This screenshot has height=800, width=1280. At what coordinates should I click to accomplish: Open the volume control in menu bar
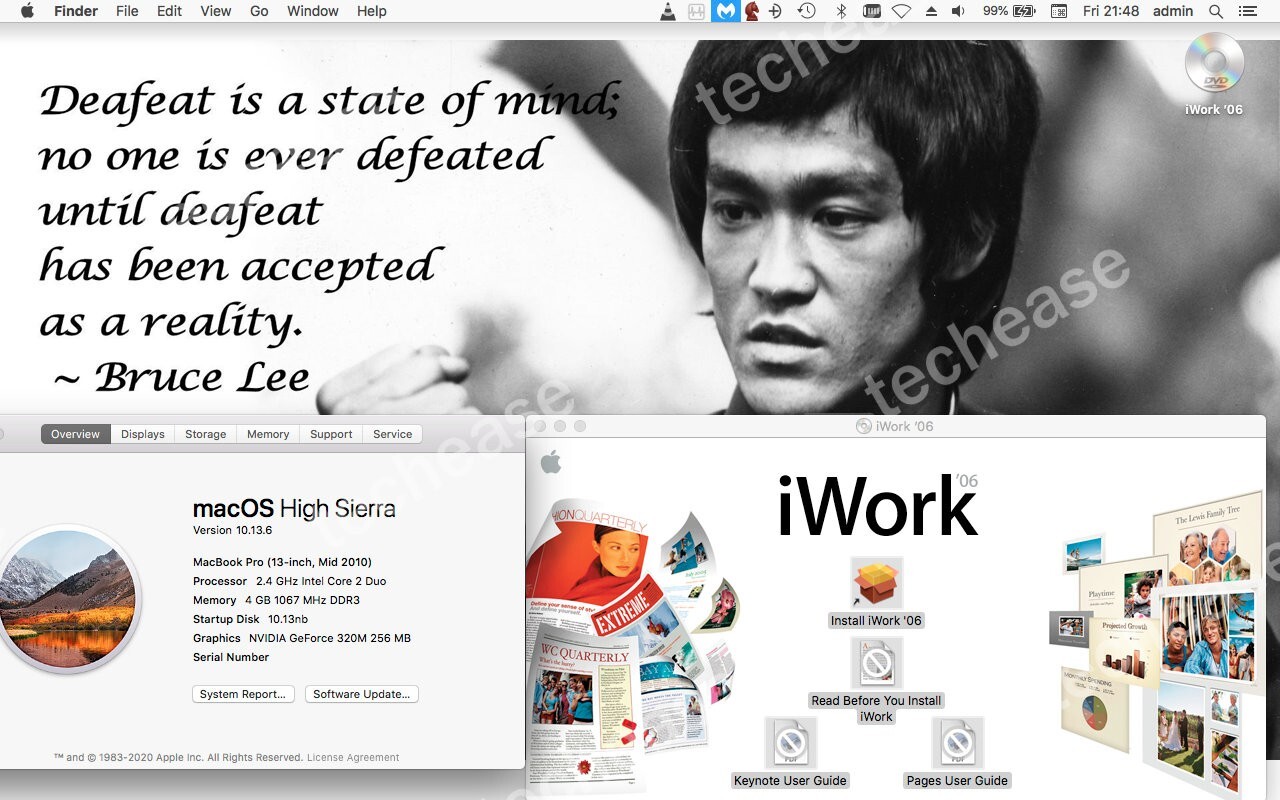tap(958, 11)
